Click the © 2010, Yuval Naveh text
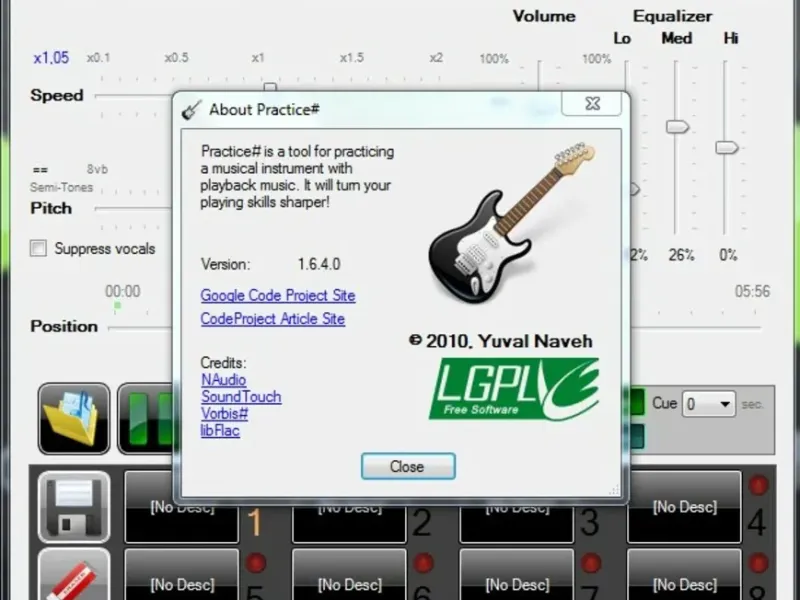The height and width of the screenshot is (600, 800). click(501, 341)
